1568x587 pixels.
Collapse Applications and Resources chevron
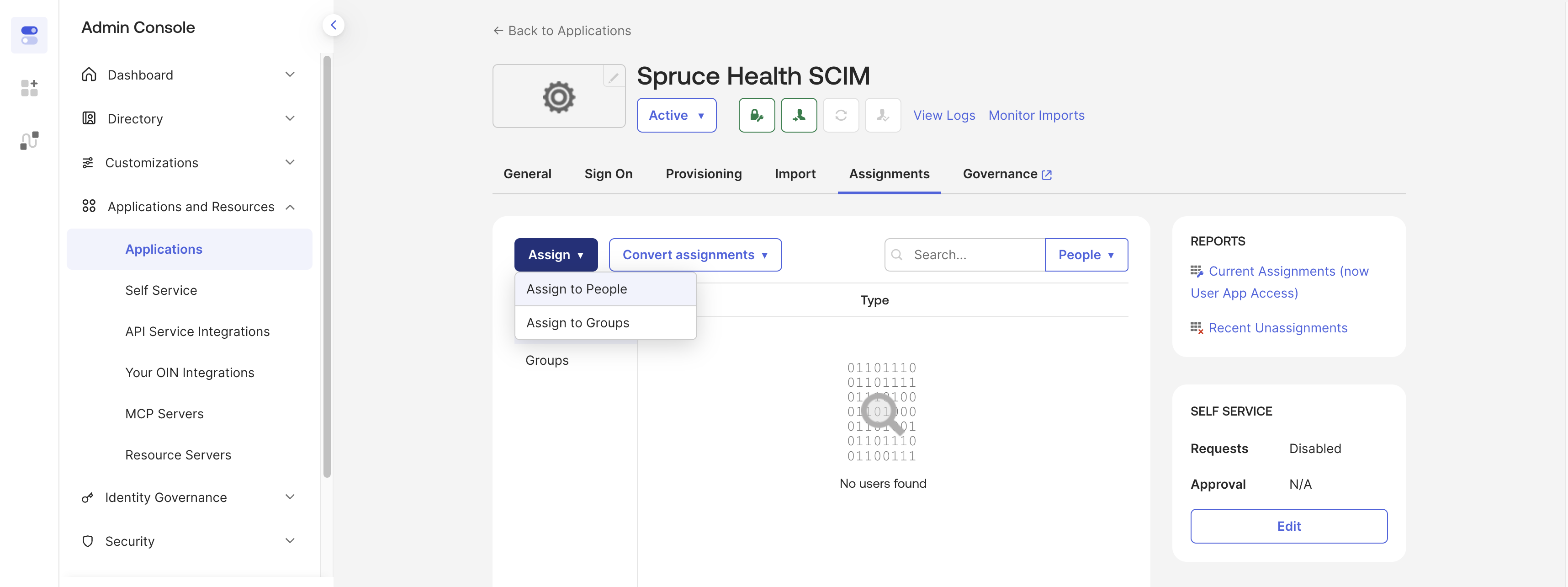[291, 207]
